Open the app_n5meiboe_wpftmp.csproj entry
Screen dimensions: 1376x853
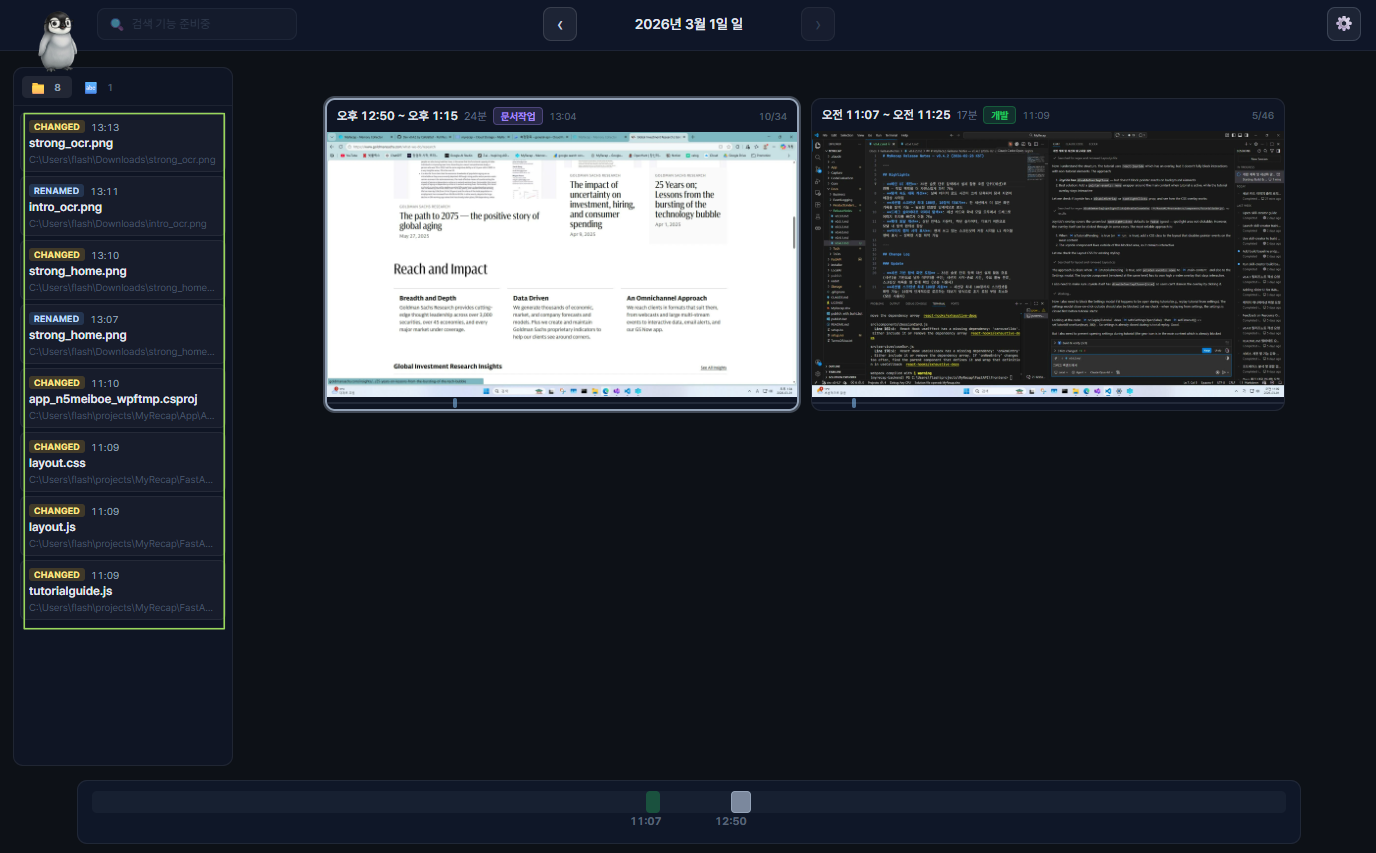[124, 399]
